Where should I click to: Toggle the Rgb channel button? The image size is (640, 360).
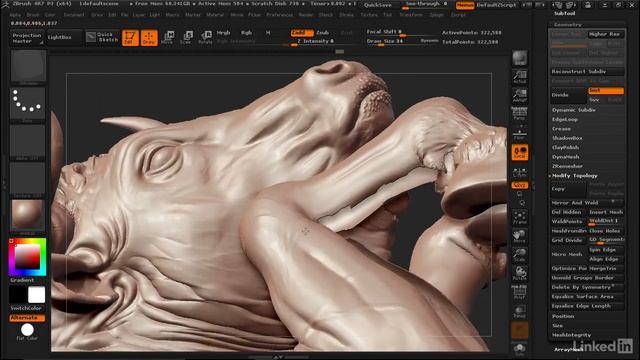point(246,33)
